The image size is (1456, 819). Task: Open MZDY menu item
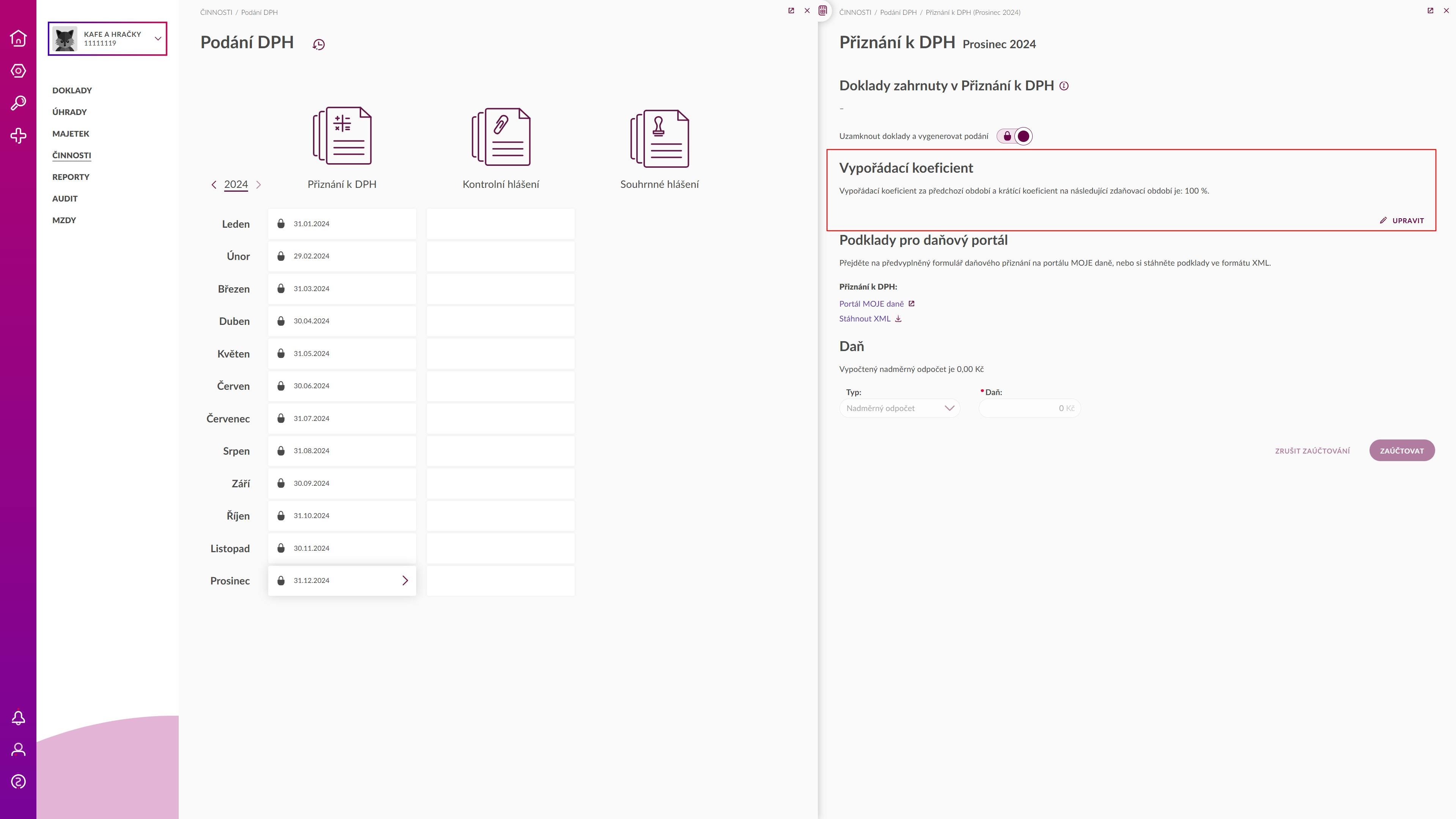[64, 220]
